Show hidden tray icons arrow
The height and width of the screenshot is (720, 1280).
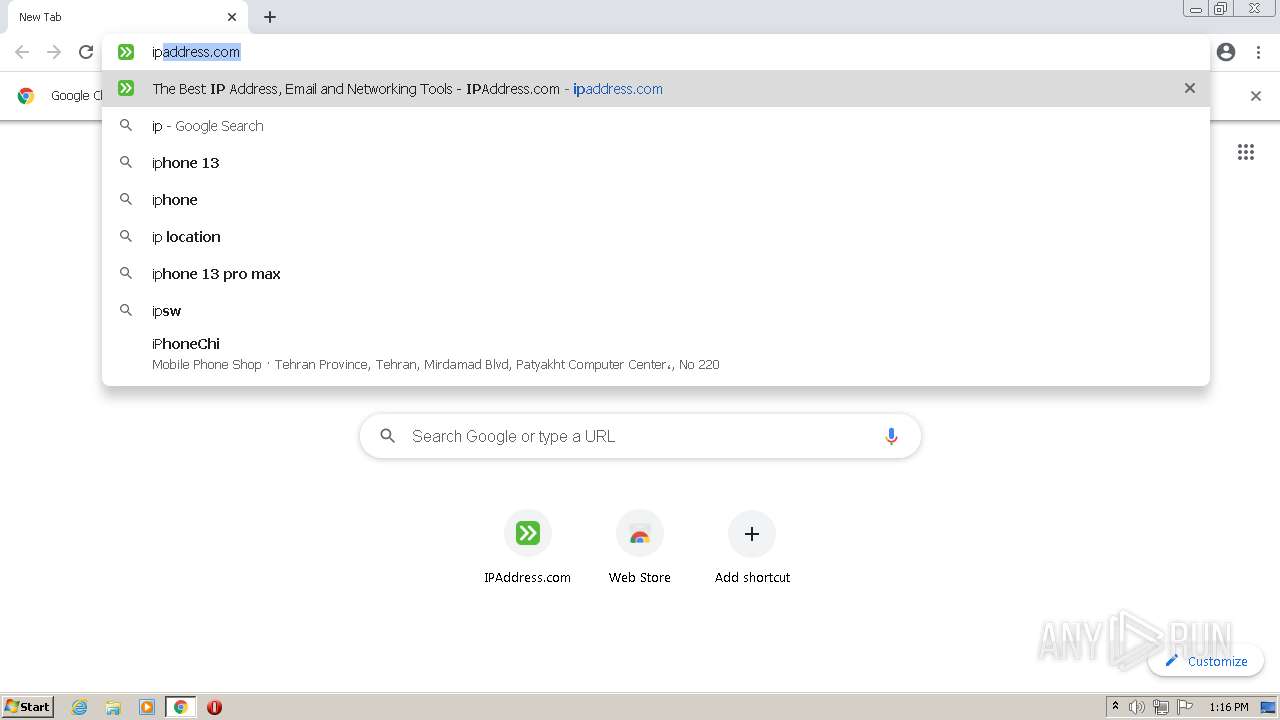click(1115, 707)
